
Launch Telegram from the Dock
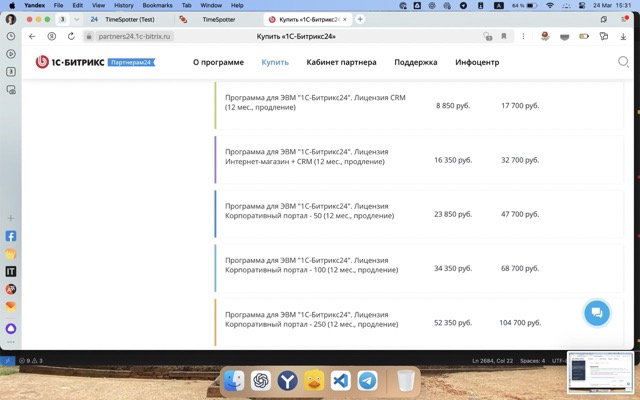pos(367,381)
